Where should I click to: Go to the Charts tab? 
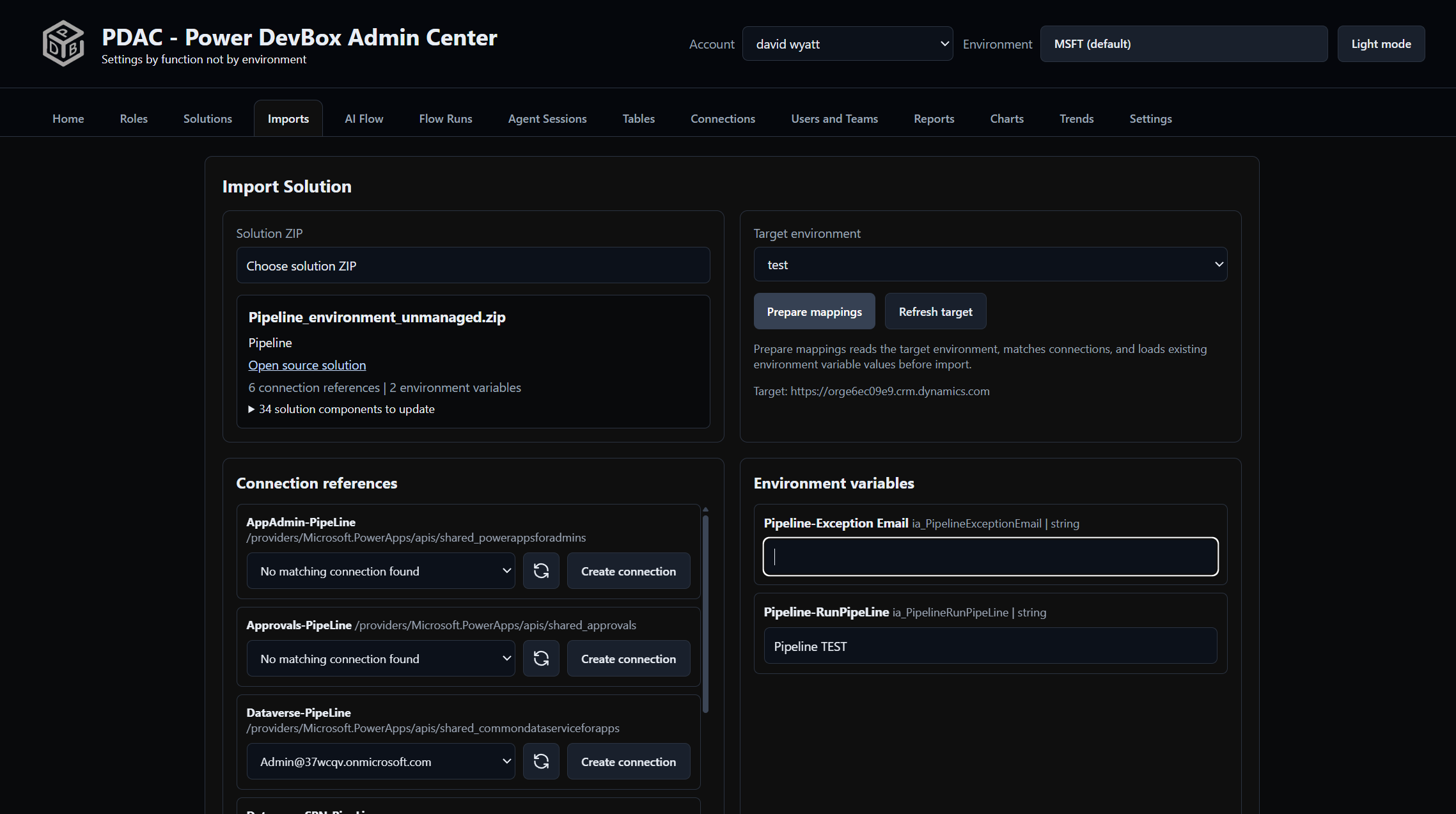(1007, 118)
